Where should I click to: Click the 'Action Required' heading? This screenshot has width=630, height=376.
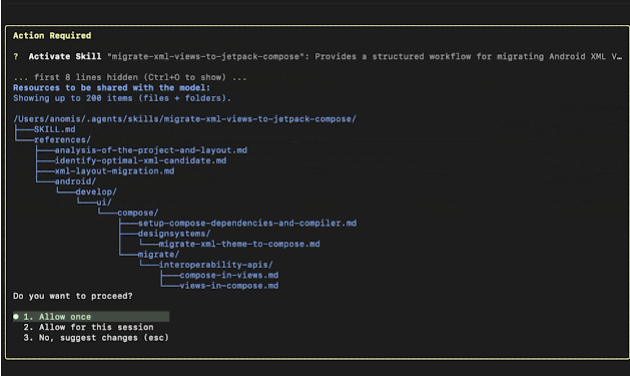pyautogui.click(x=52, y=35)
